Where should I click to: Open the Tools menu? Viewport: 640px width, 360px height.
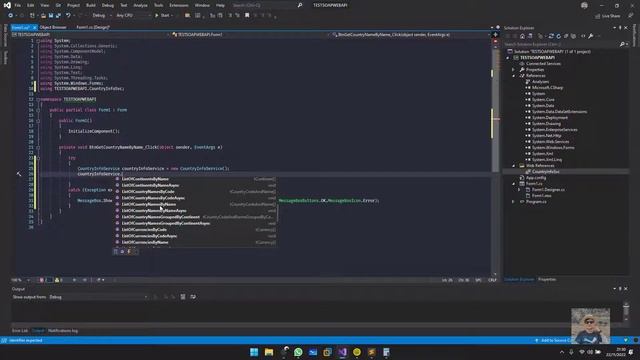(x=158, y=5)
